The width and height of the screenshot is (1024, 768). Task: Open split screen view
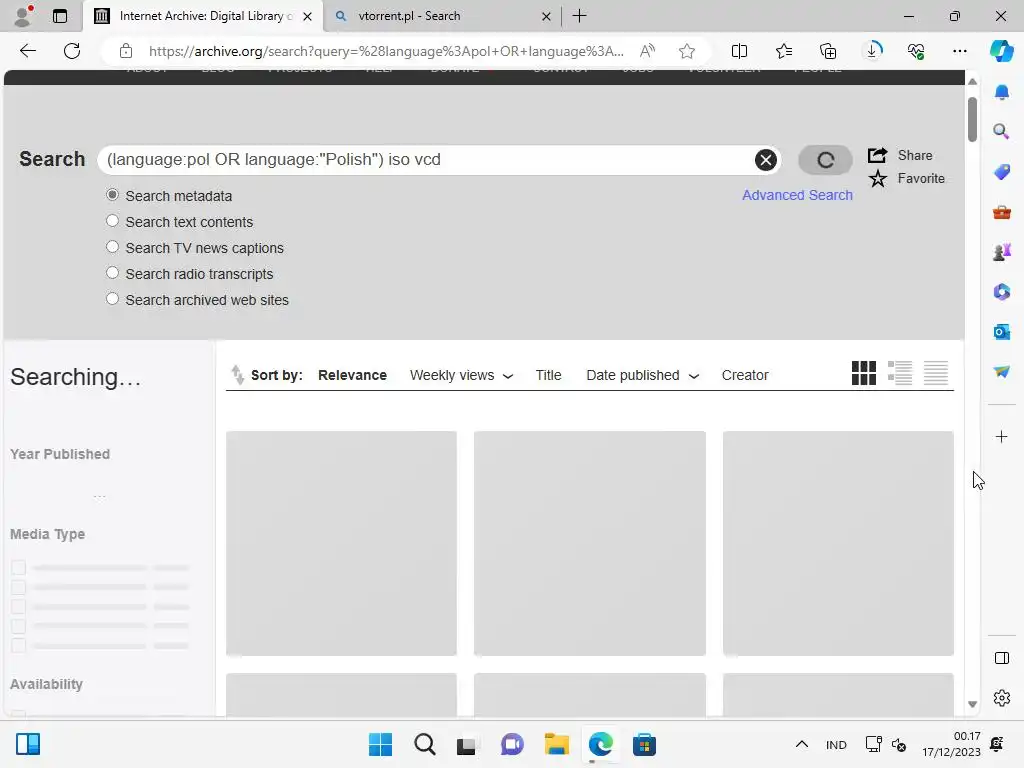[x=739, y=51]
